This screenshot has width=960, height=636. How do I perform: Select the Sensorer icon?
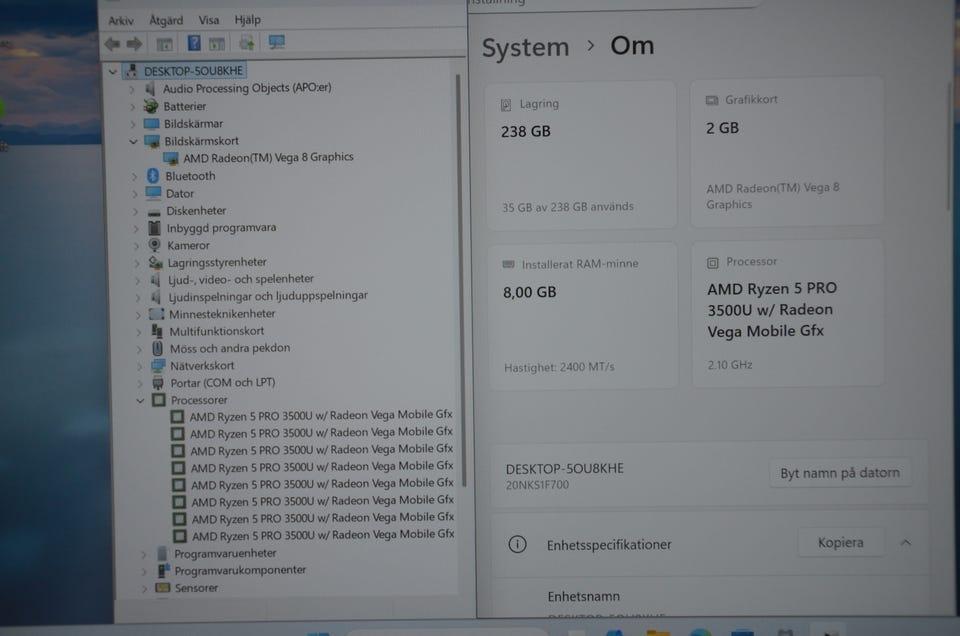coord(162,588)
